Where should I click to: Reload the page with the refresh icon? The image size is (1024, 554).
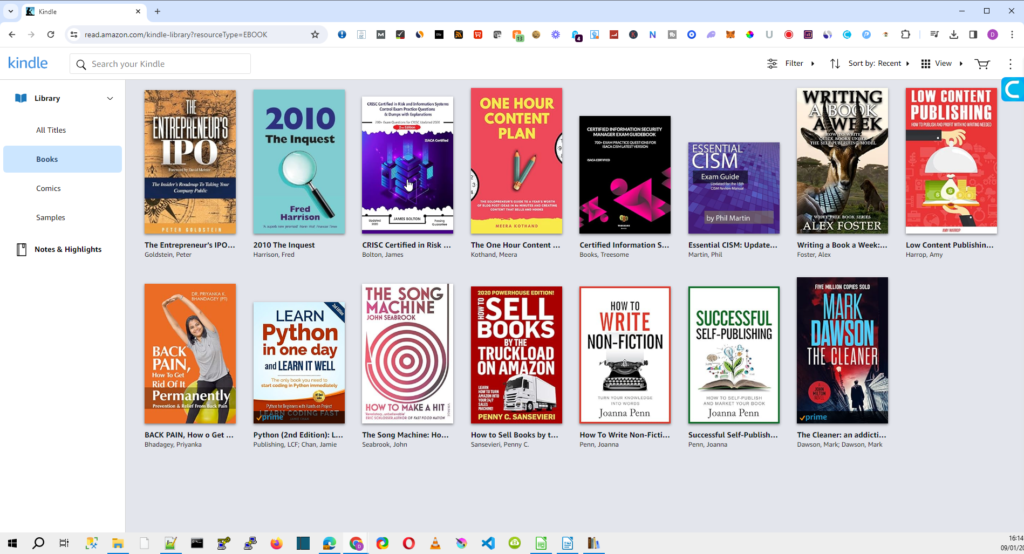point(50,35)
